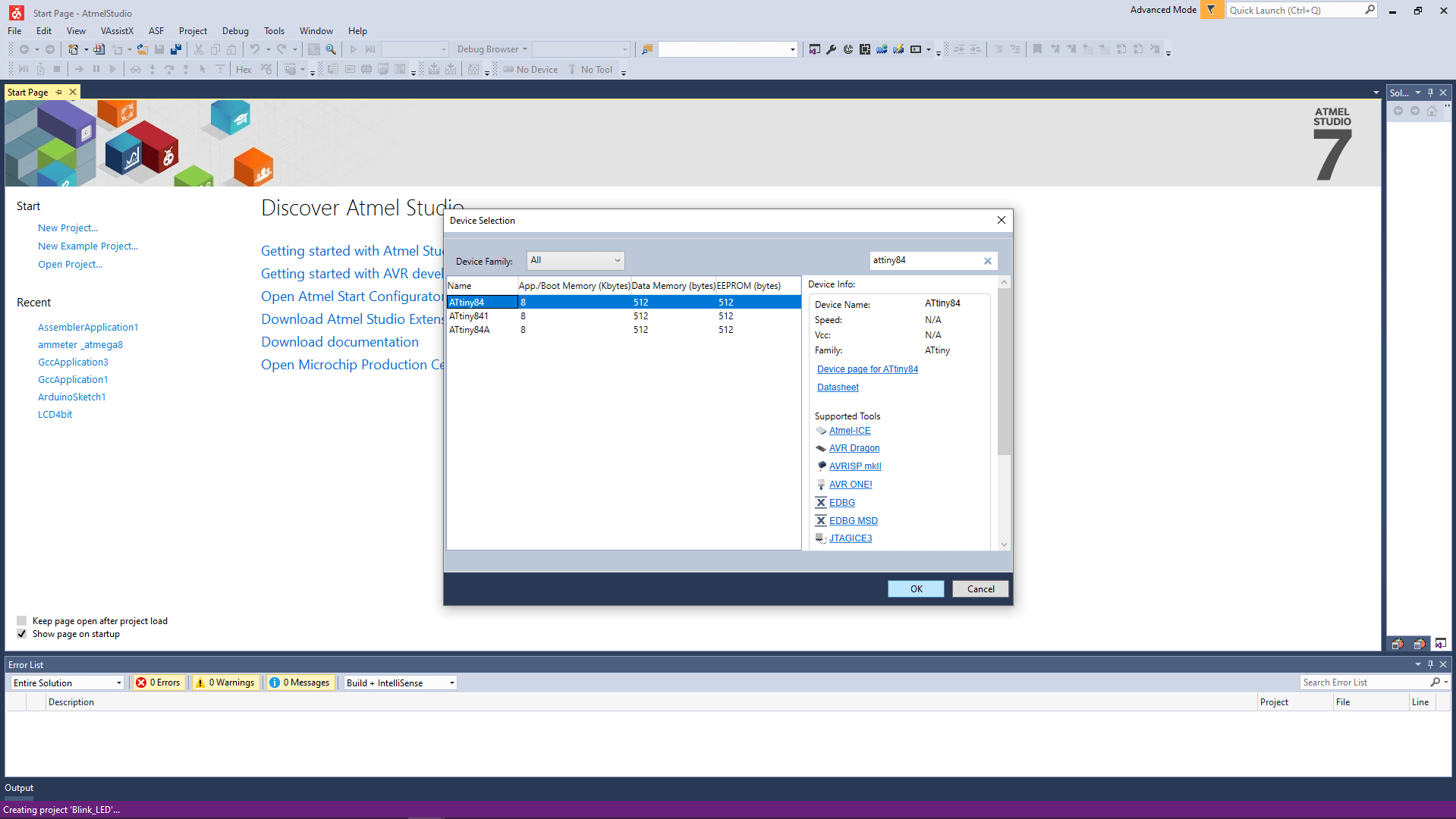Open the Entire Solution scope dropdown
The height and width of the screenshot is (819, 1456).
[x=67, y=682]
